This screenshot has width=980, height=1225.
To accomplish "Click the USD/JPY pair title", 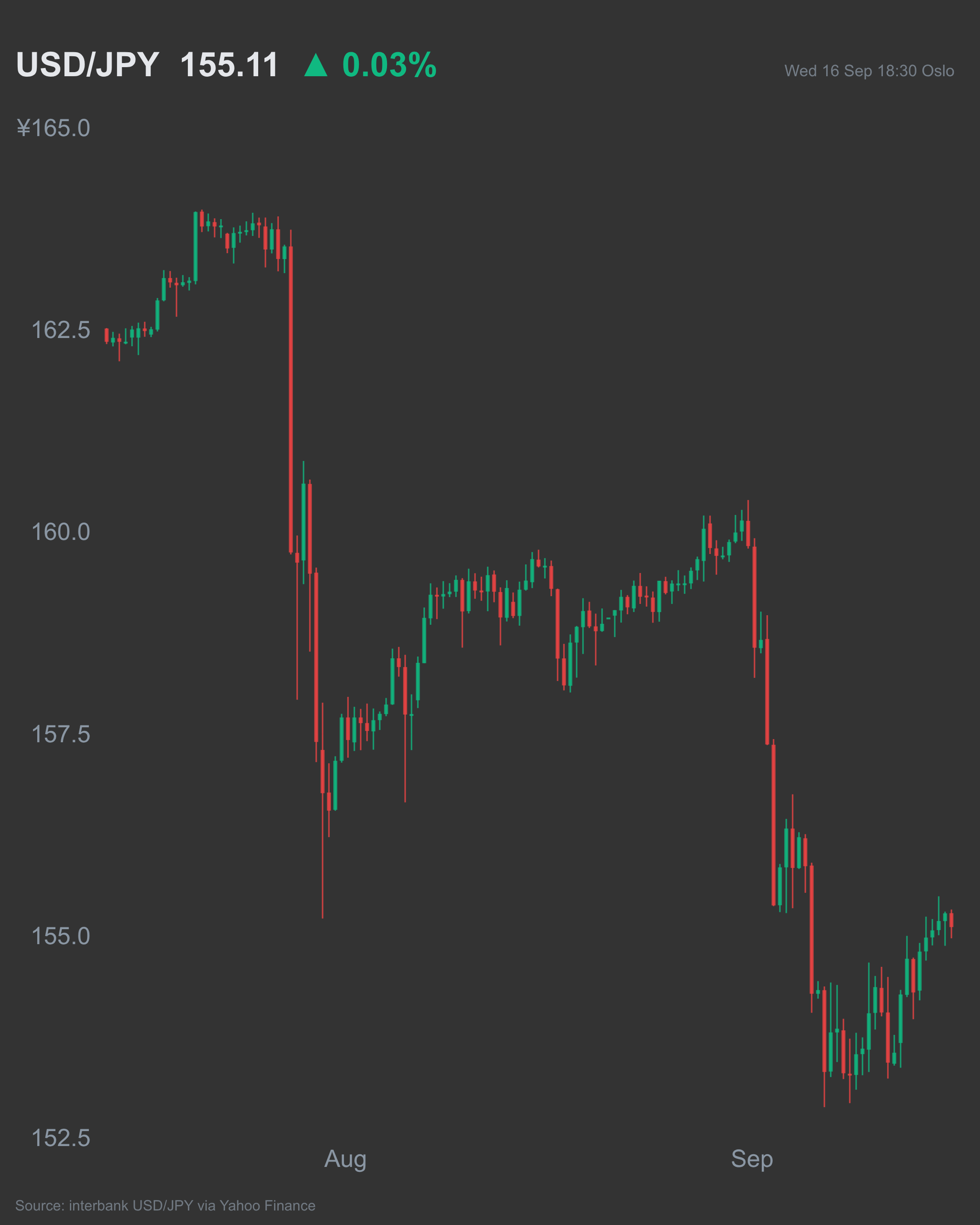I will (x=88, y=65).
